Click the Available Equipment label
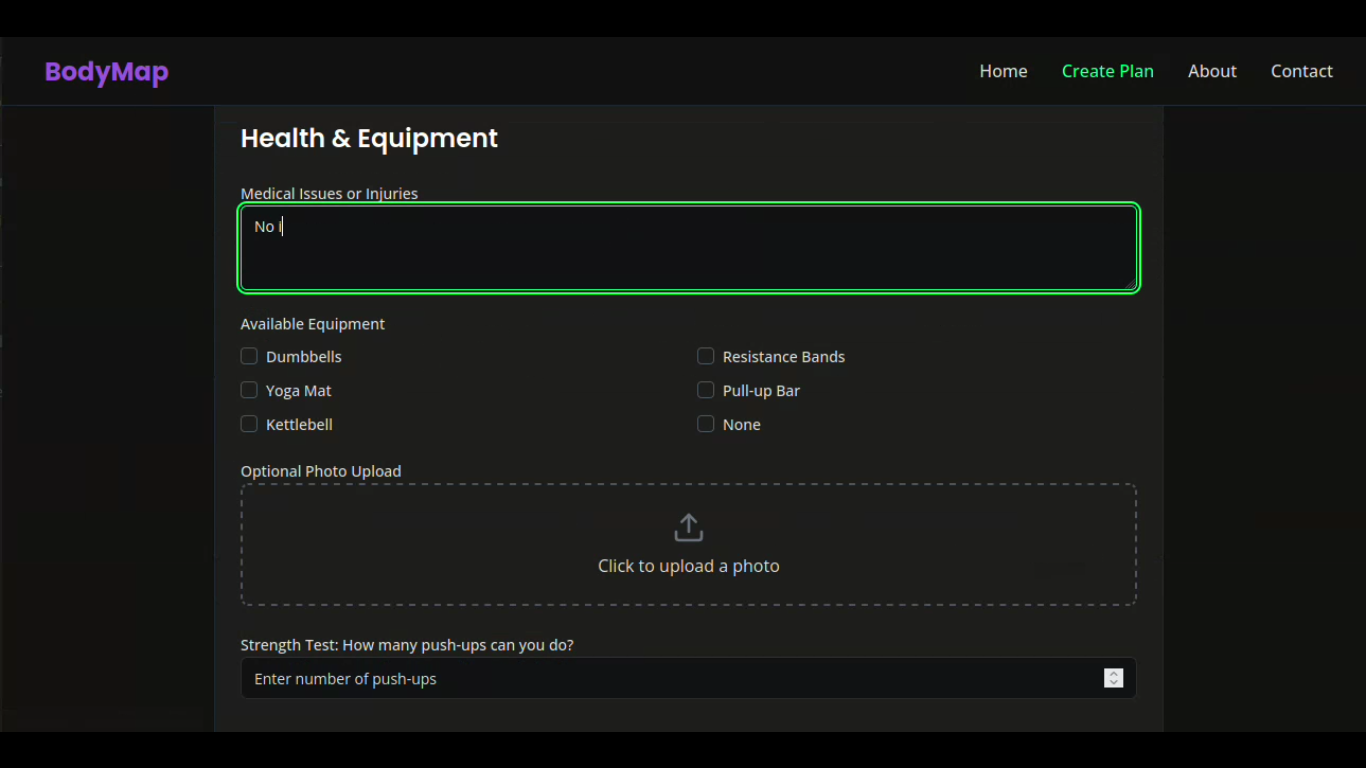 click(x=312, y=324)
